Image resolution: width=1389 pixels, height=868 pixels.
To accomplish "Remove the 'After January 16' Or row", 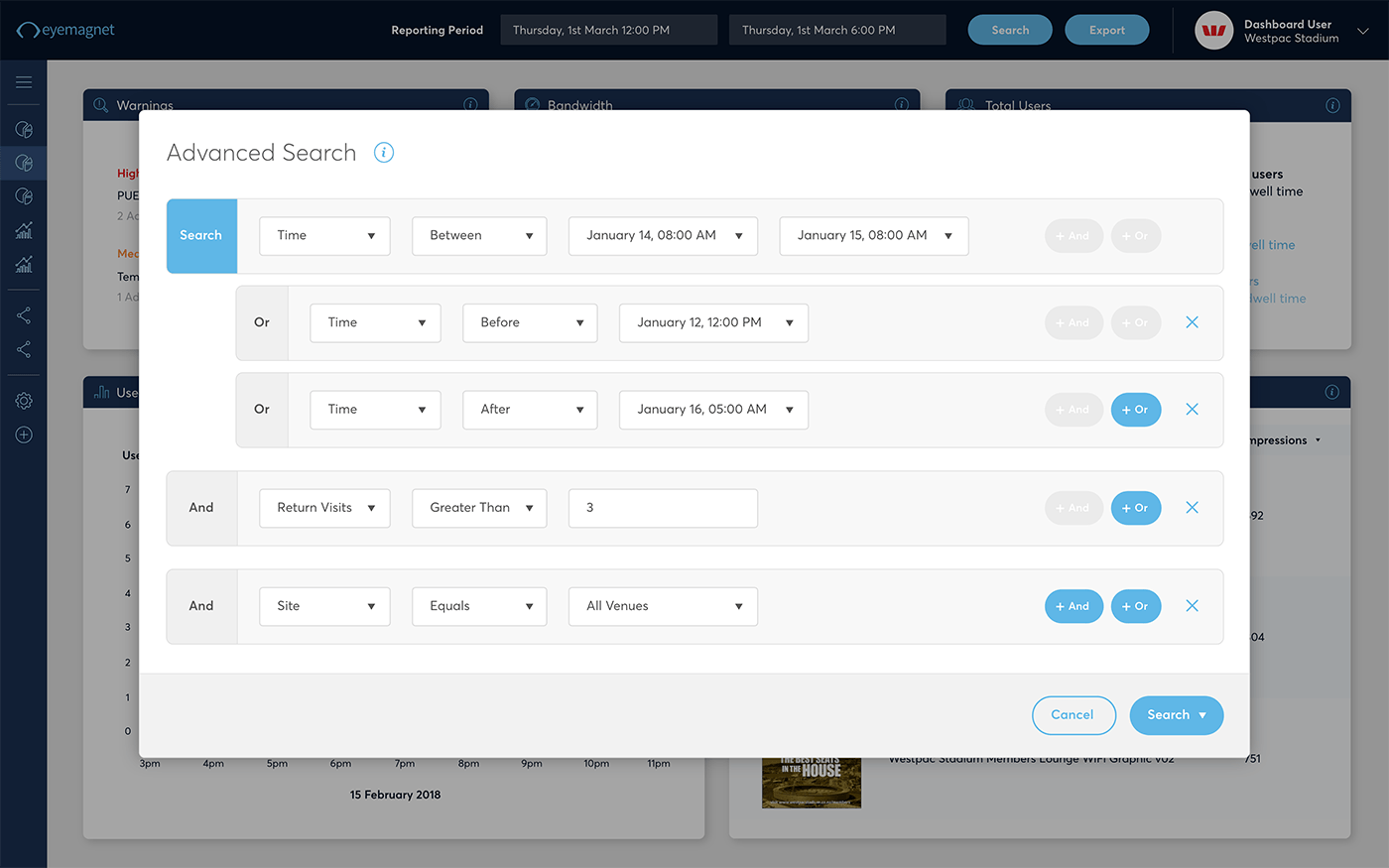I will tap(1193, 409).
